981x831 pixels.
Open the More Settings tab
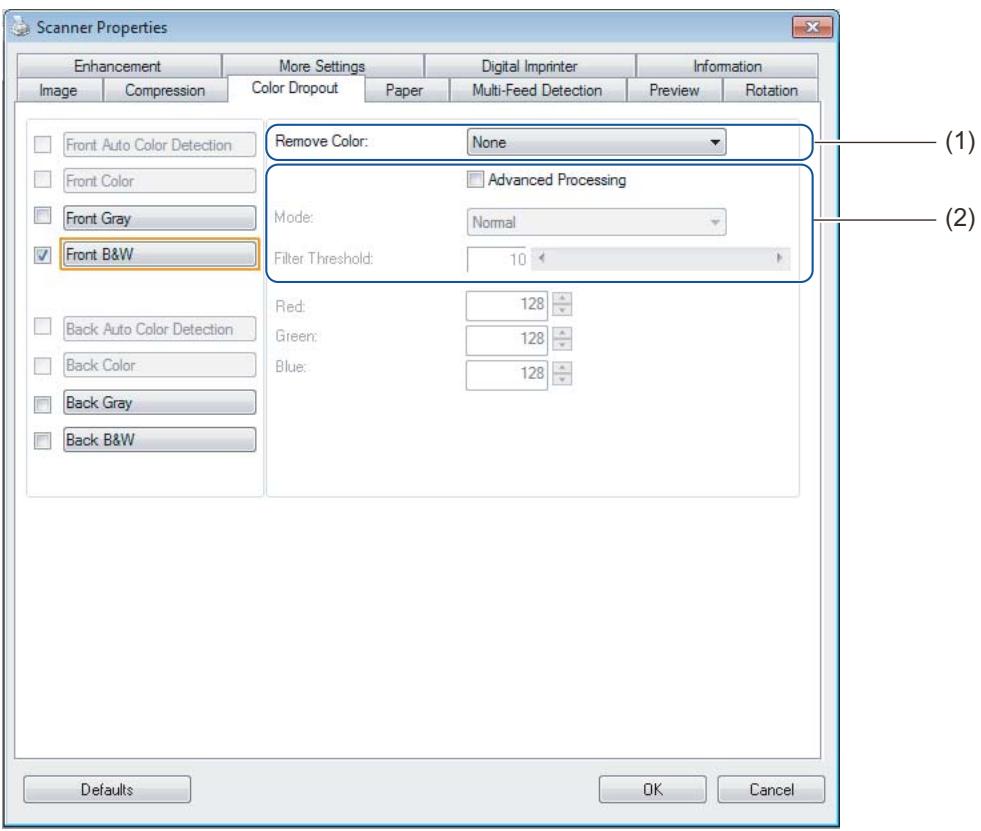point(322,66)
